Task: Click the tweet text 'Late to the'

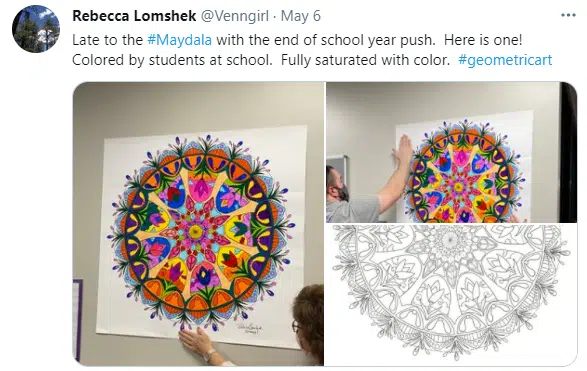Action: [107, 40]
